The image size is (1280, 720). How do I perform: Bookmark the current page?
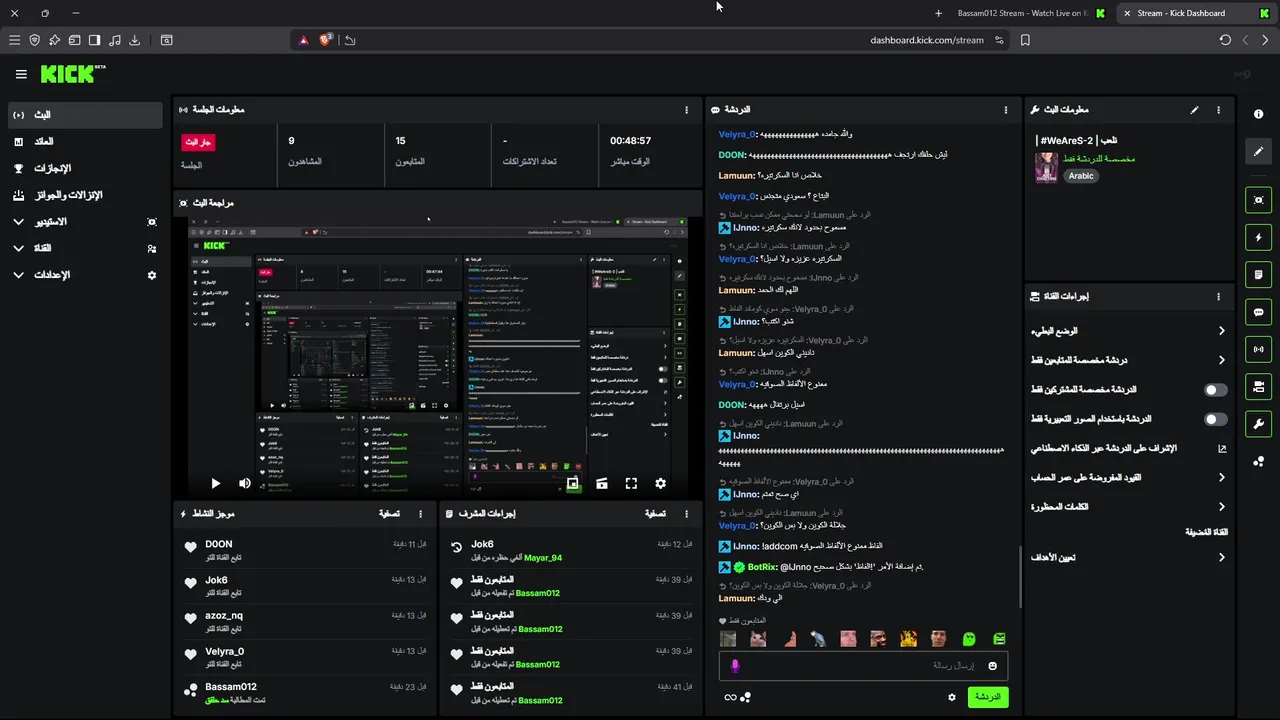[1025, 40]
